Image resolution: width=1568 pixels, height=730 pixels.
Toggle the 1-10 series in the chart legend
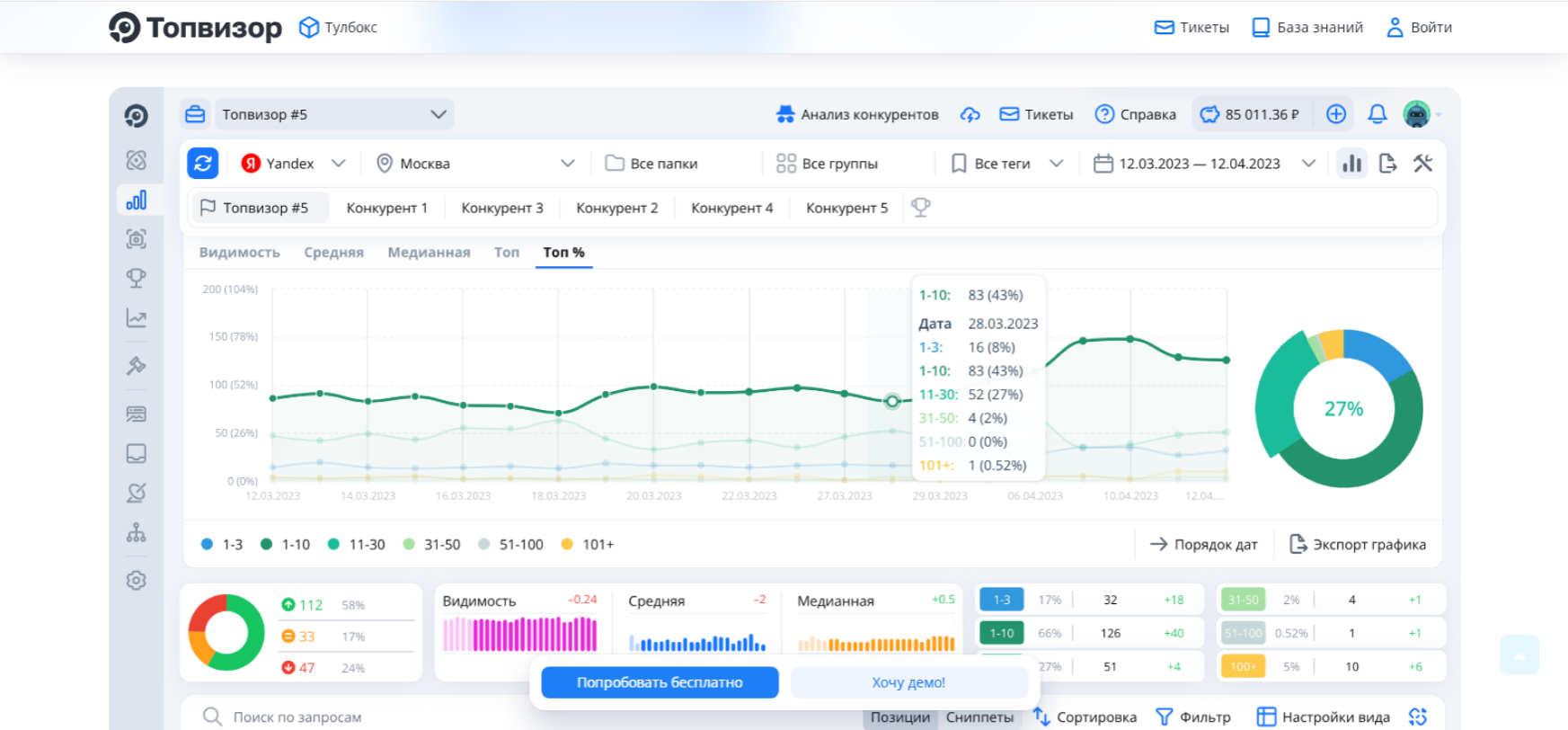click(x=285, y=545)
